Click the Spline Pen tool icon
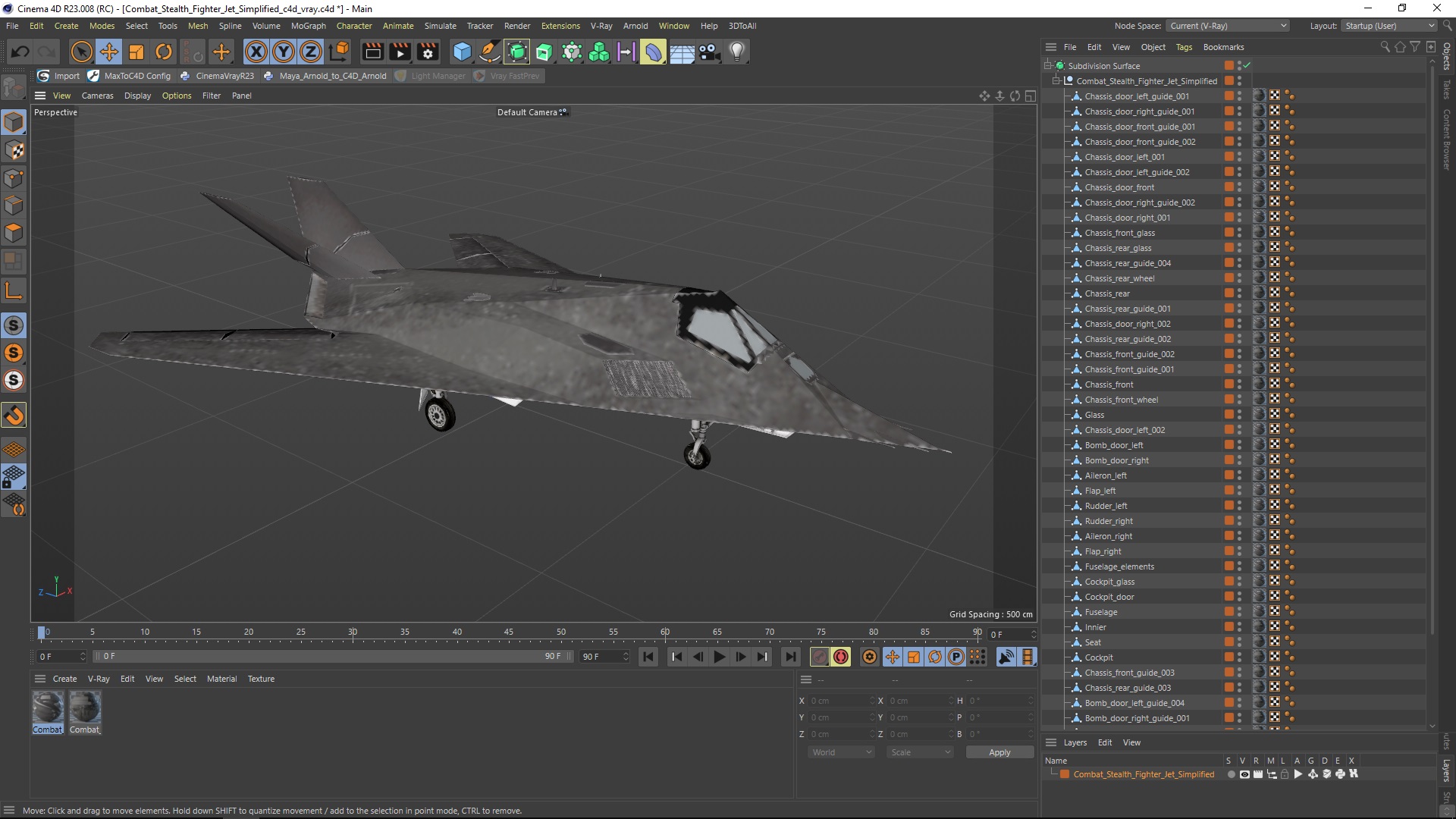The image size is (1456, 819). (490, 52)
